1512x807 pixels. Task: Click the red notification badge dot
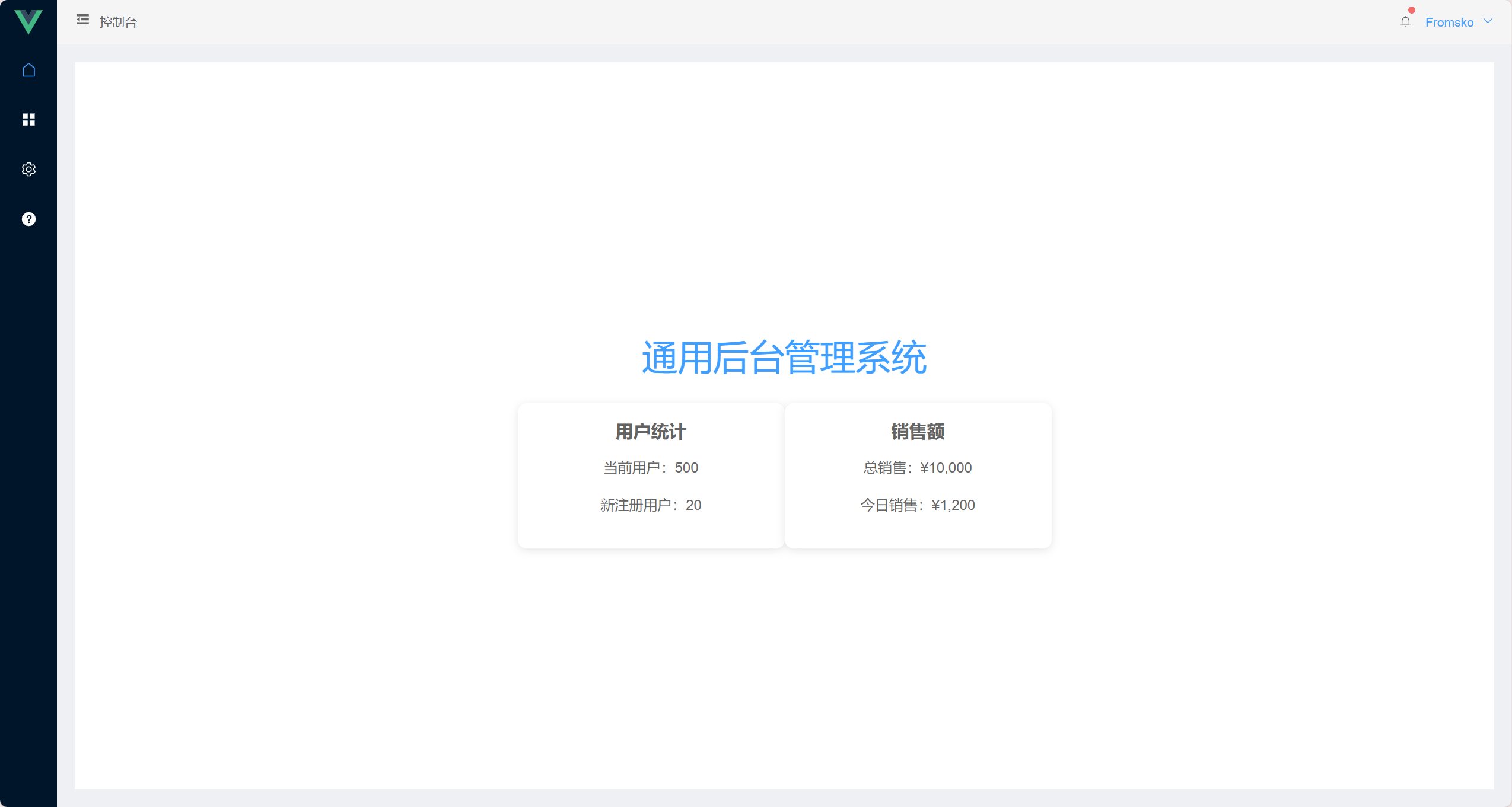click(x=1412, y=10)
